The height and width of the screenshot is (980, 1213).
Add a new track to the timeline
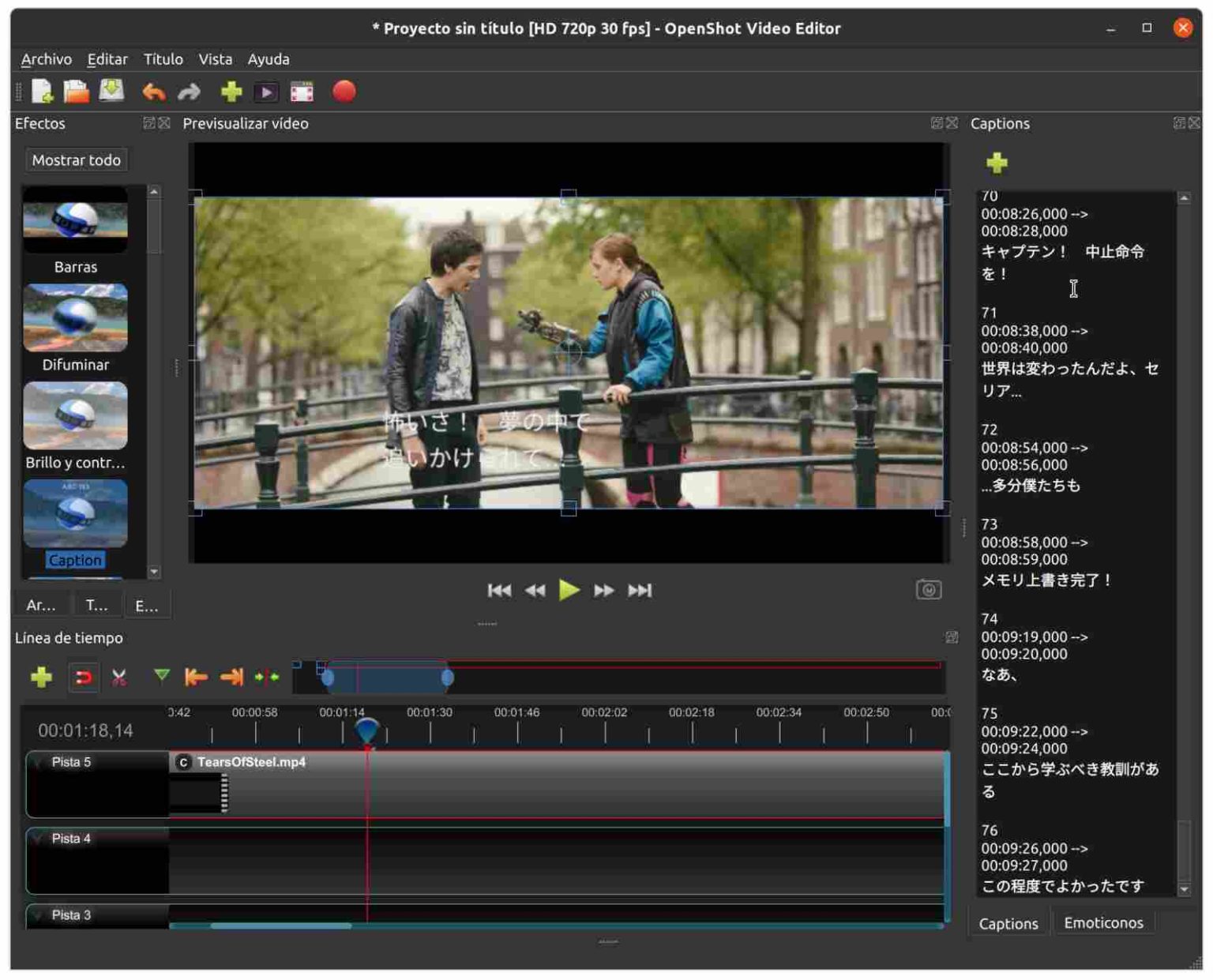click(41, 678)
